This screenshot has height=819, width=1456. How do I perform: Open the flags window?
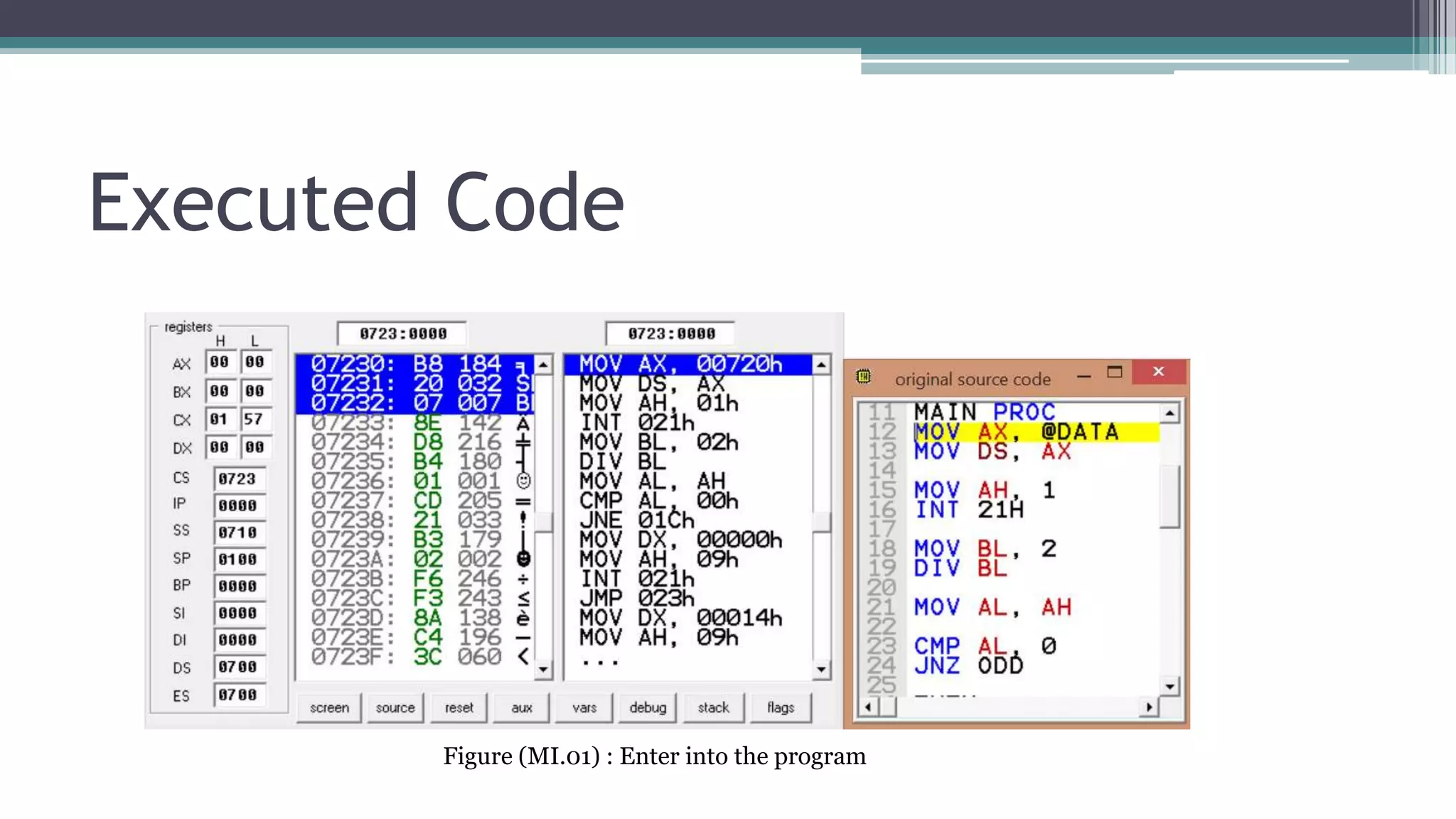[x=781, y=707]
